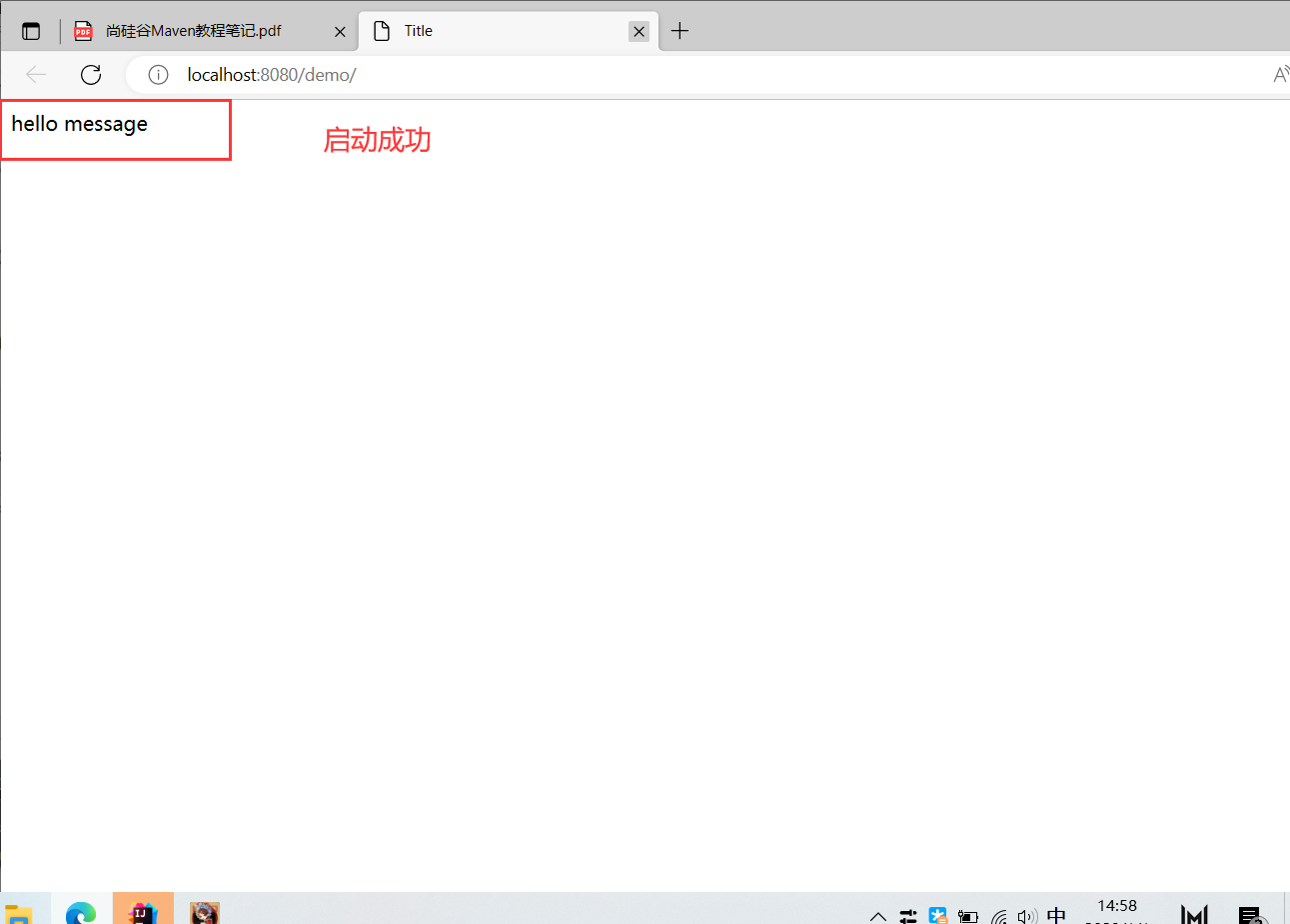
Task: Click the PDF file icon on first tab
Action: coord(84,31)
